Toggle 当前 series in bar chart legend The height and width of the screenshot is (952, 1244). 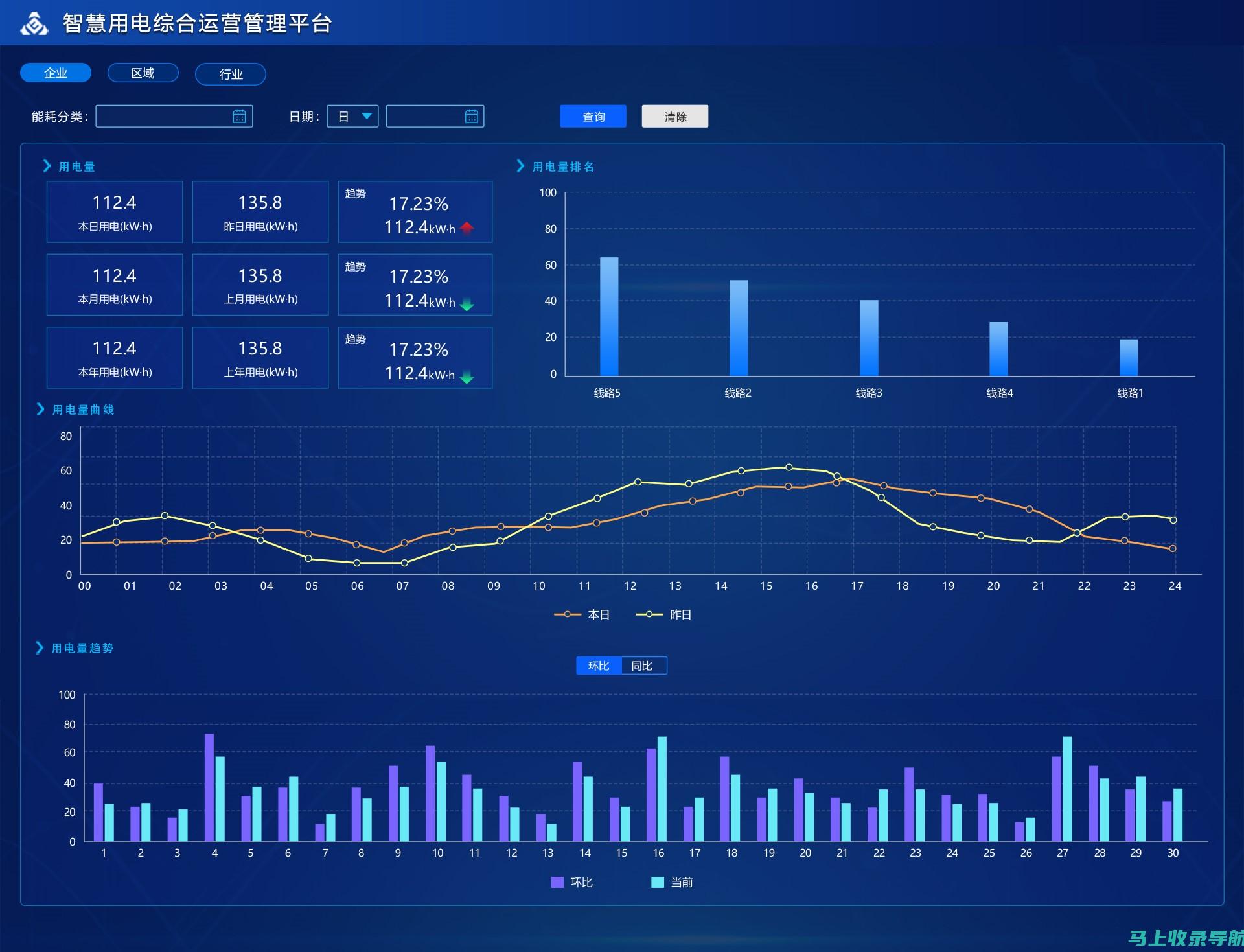(672, 882)
